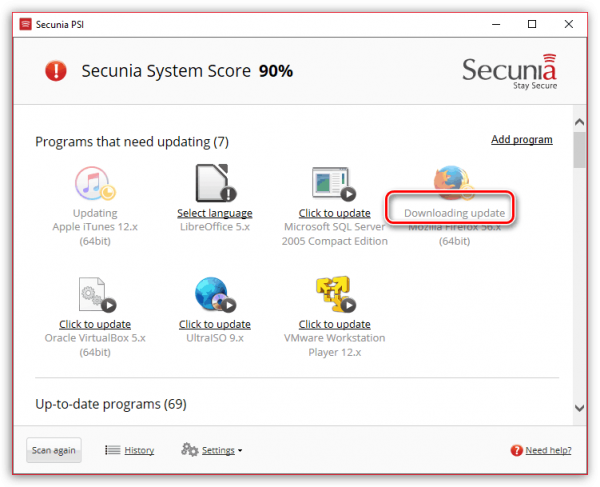Click the Secunia Stay Secure logo

[x=509, y=72]
